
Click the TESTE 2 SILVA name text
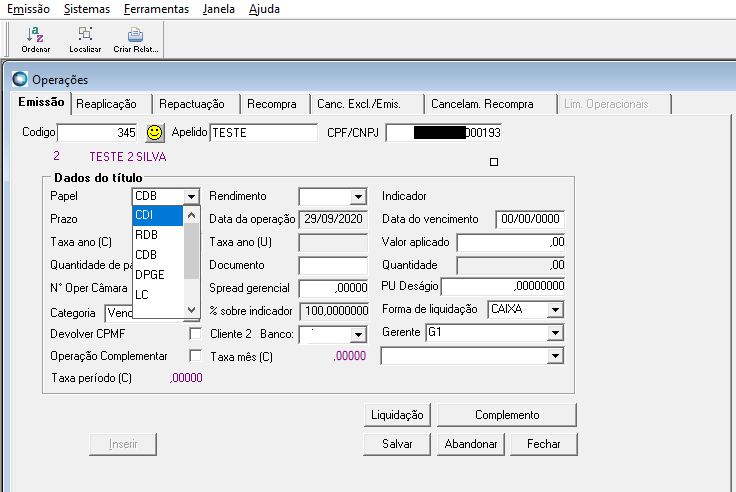128,157
